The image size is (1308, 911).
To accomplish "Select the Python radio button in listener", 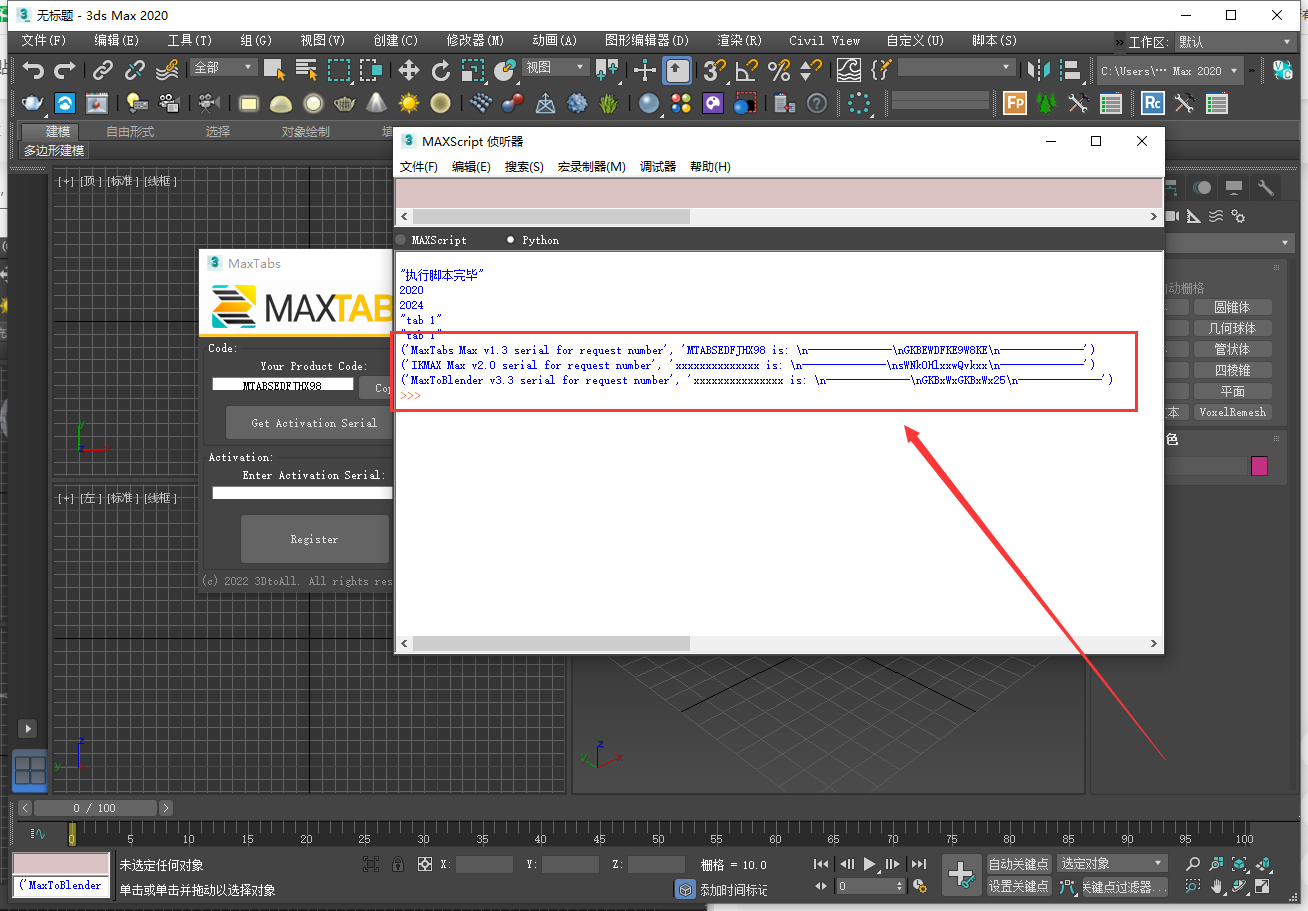I will tap(511, 240).
